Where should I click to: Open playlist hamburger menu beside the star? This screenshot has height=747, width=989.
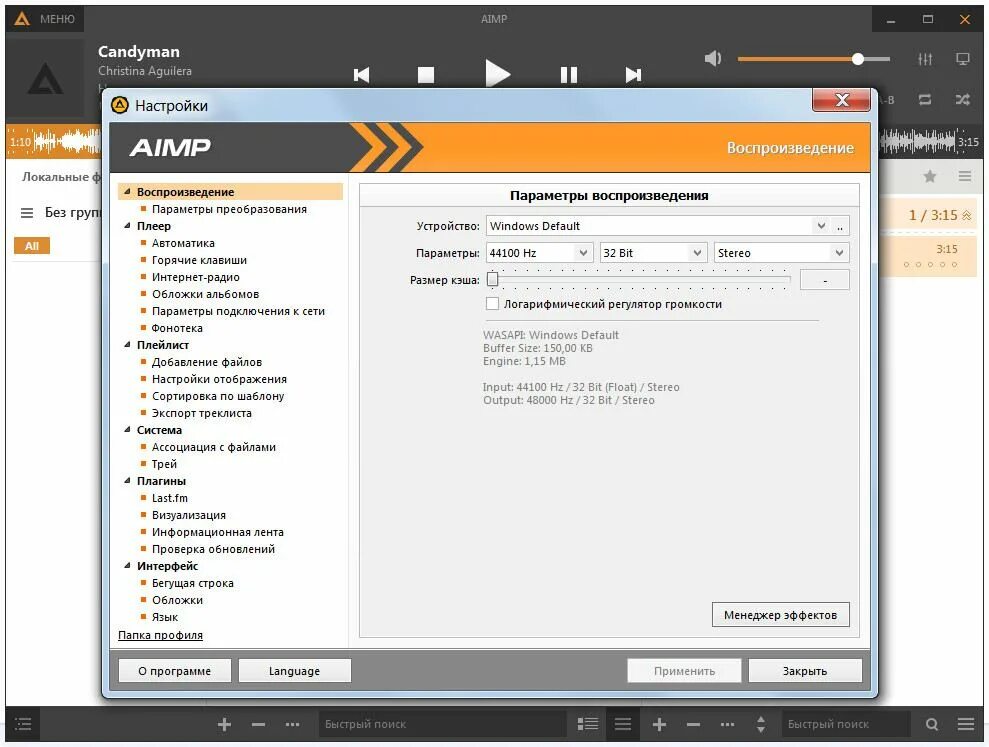tap(965, 177)
